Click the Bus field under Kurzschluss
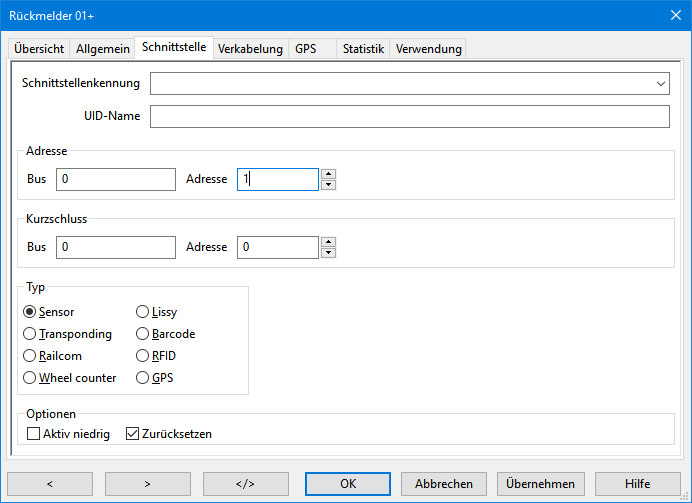Screen dimensions: 692x503 (x=116, y=246)
